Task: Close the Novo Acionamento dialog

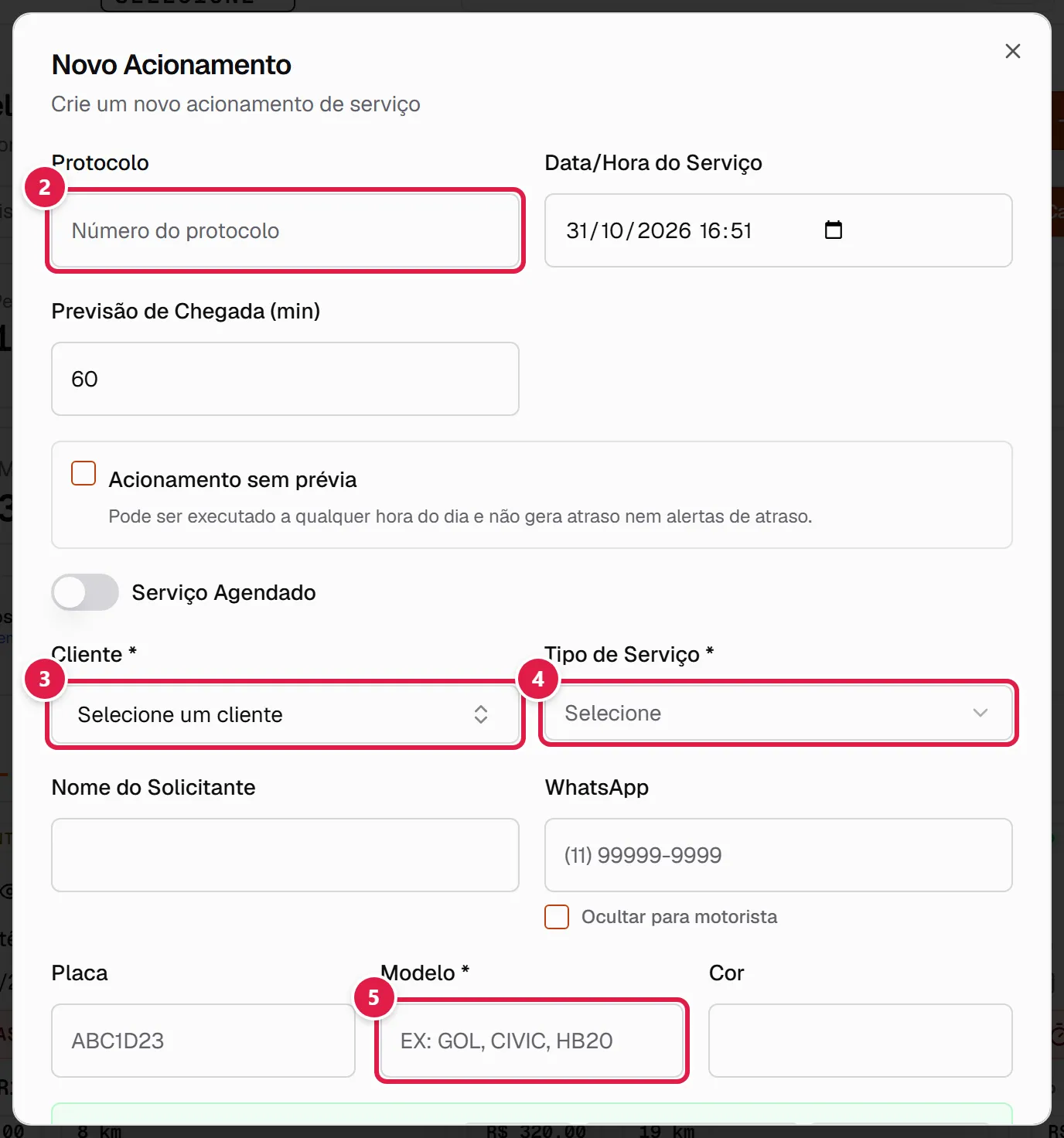Action: (x=1012, y=51)
